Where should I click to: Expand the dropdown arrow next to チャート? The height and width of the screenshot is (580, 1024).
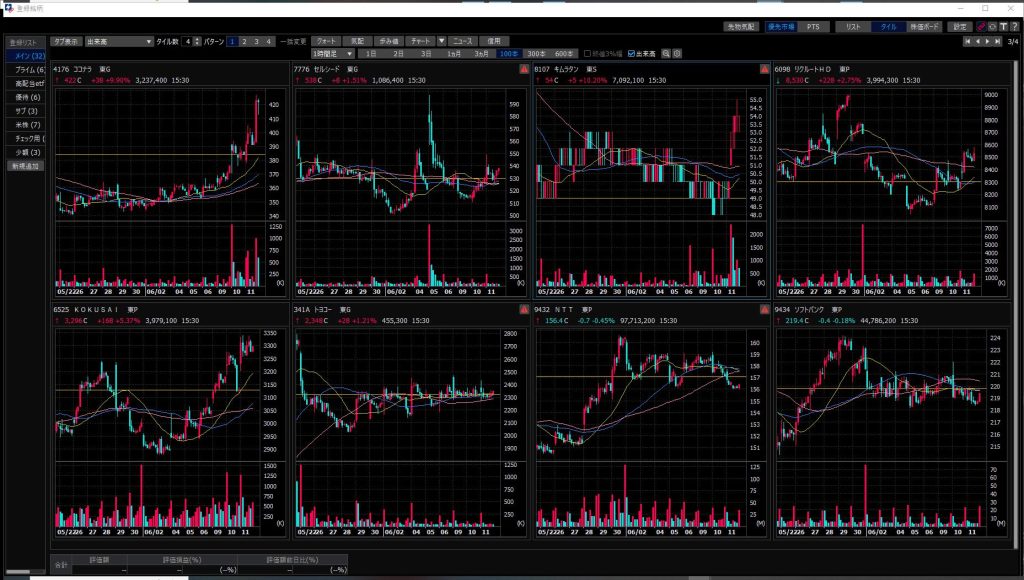pyautogui.click(x=442, y=41)
